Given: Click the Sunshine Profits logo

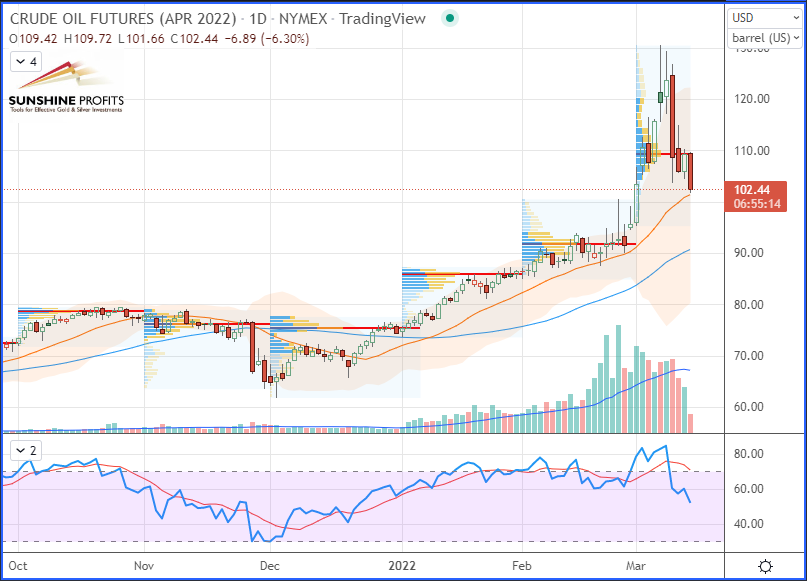Looking at the screenshot, I should coord(66,86).
